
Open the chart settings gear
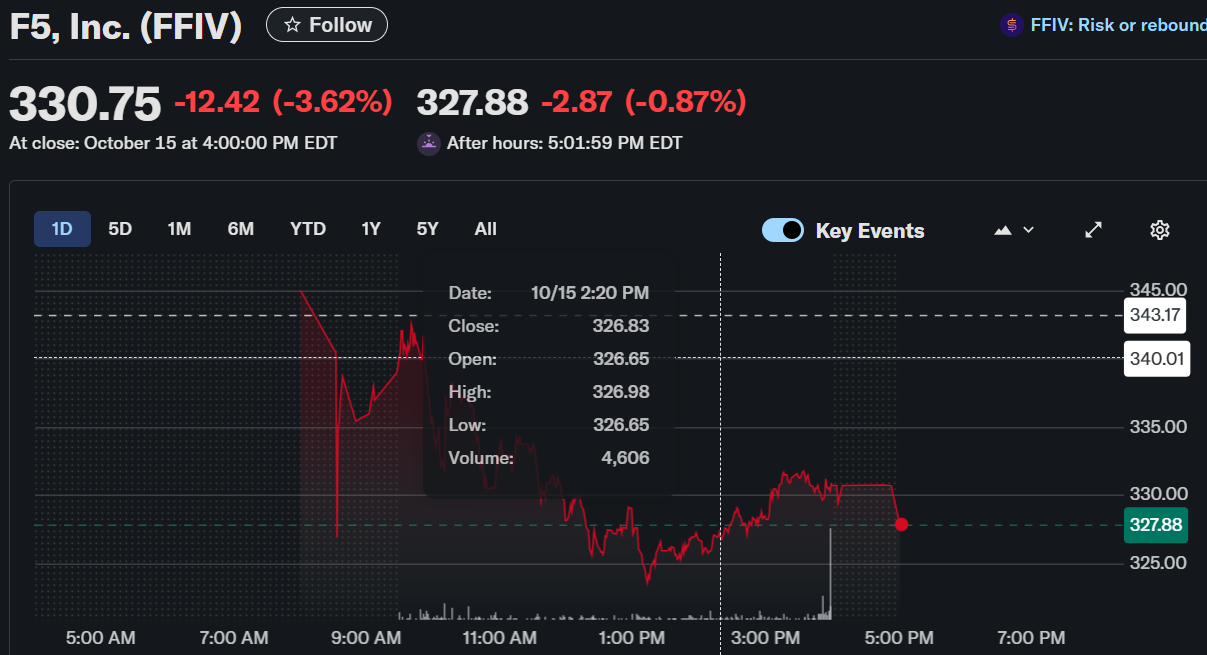(1159, 230)
